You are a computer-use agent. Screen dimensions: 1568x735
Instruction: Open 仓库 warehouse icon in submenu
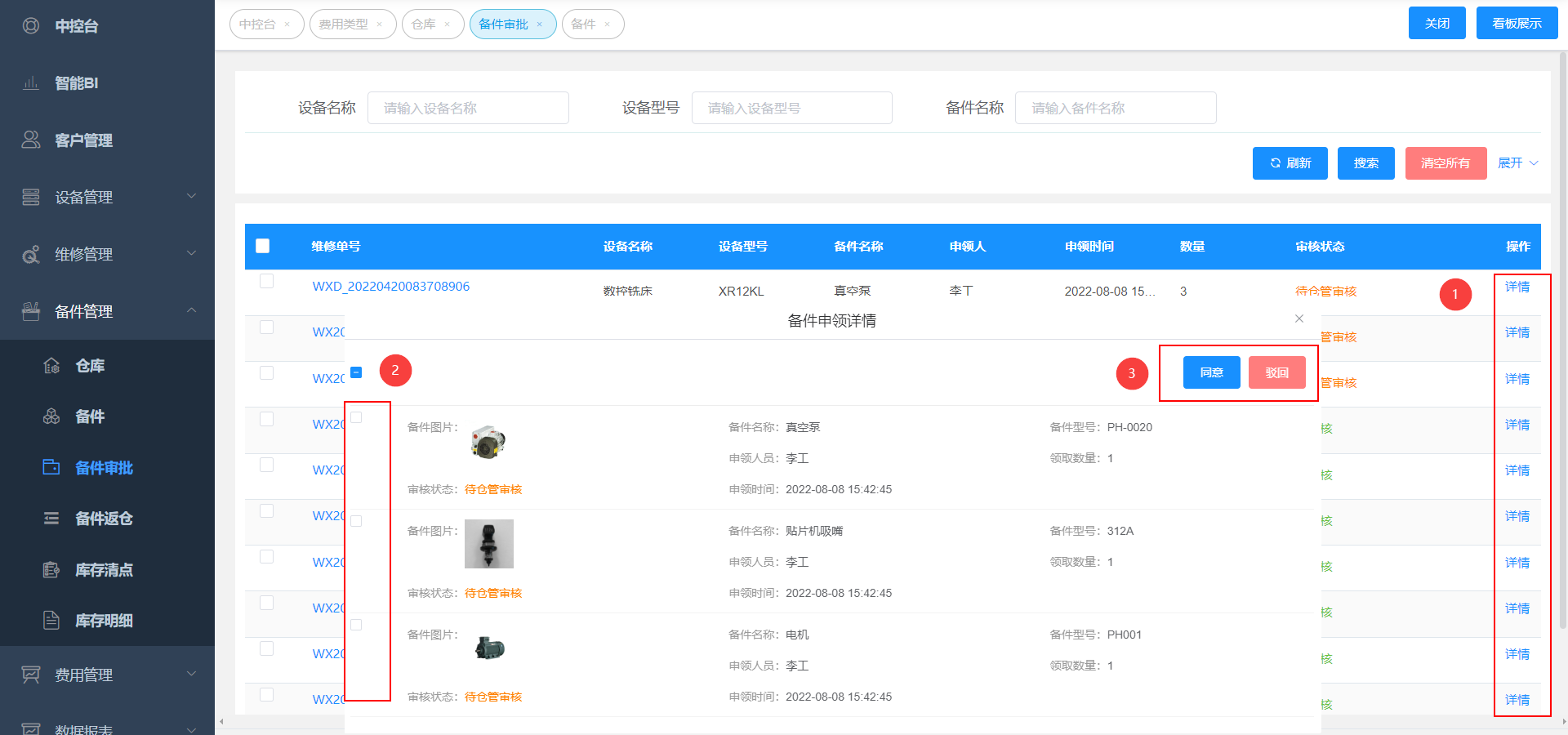51,366
